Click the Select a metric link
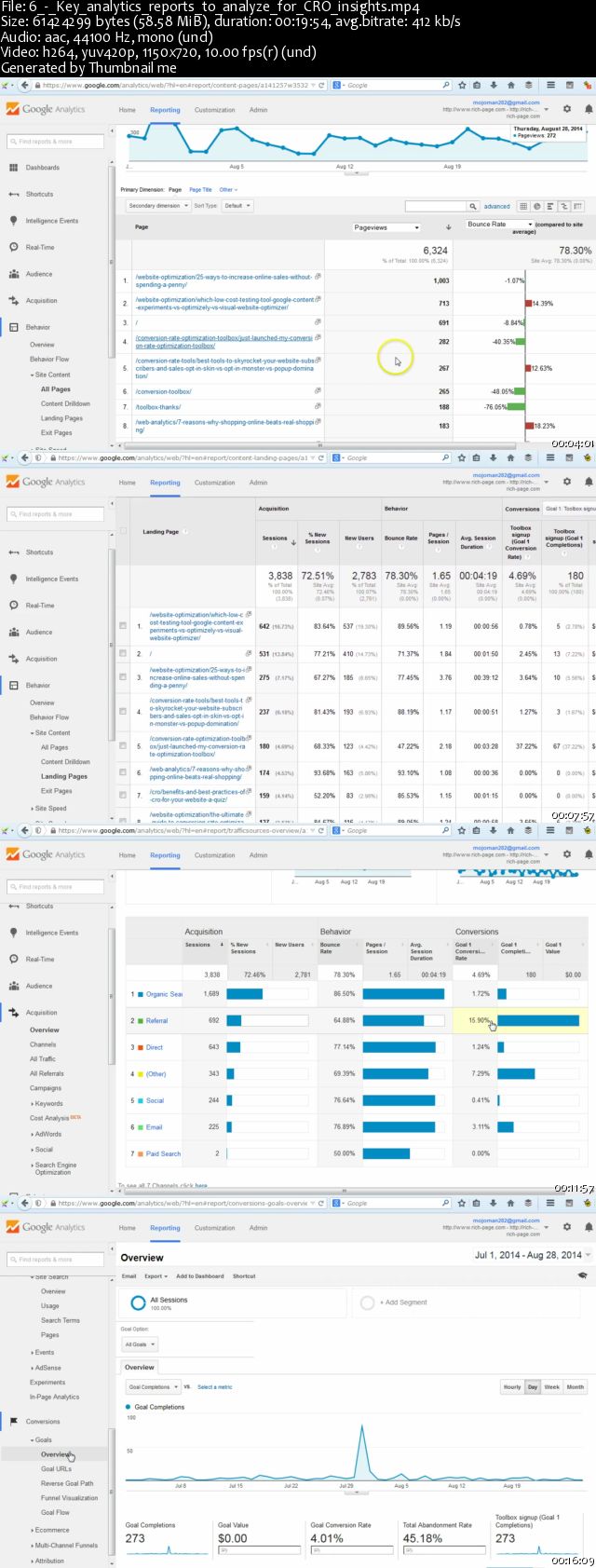596x1568 pixels. click(214, 1386)
